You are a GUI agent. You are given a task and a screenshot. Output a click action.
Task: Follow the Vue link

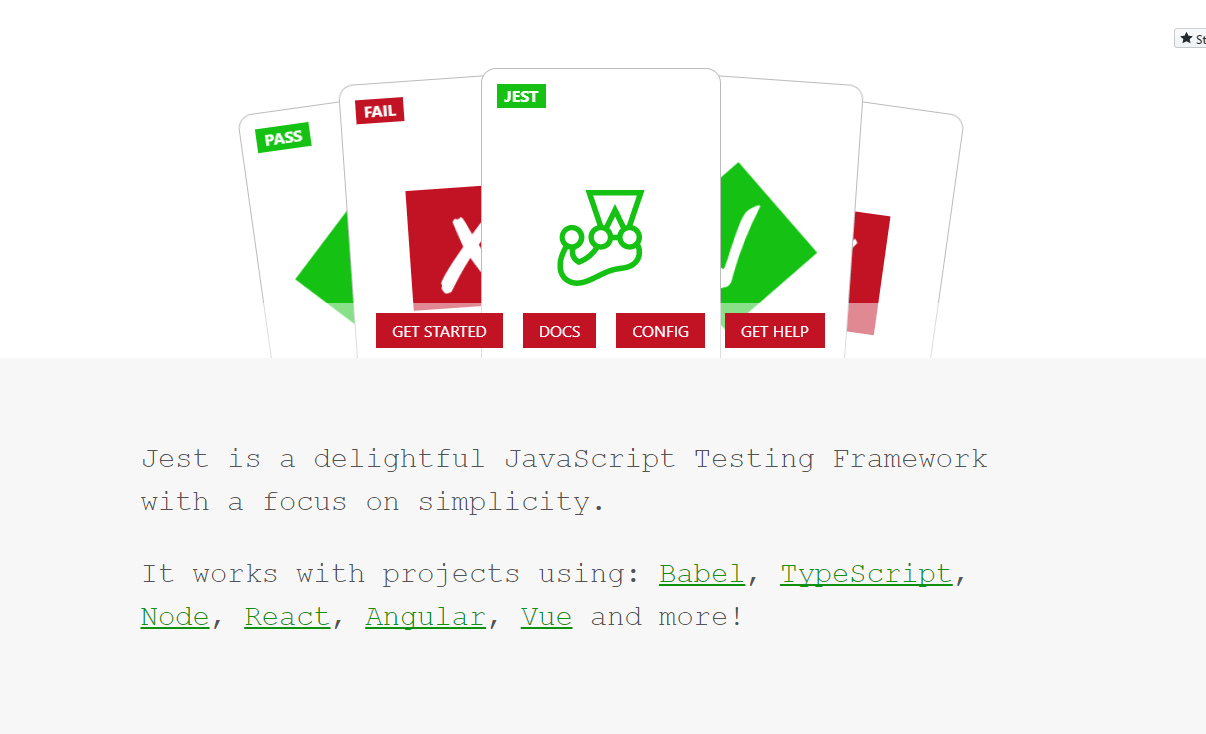pos(547,617)
